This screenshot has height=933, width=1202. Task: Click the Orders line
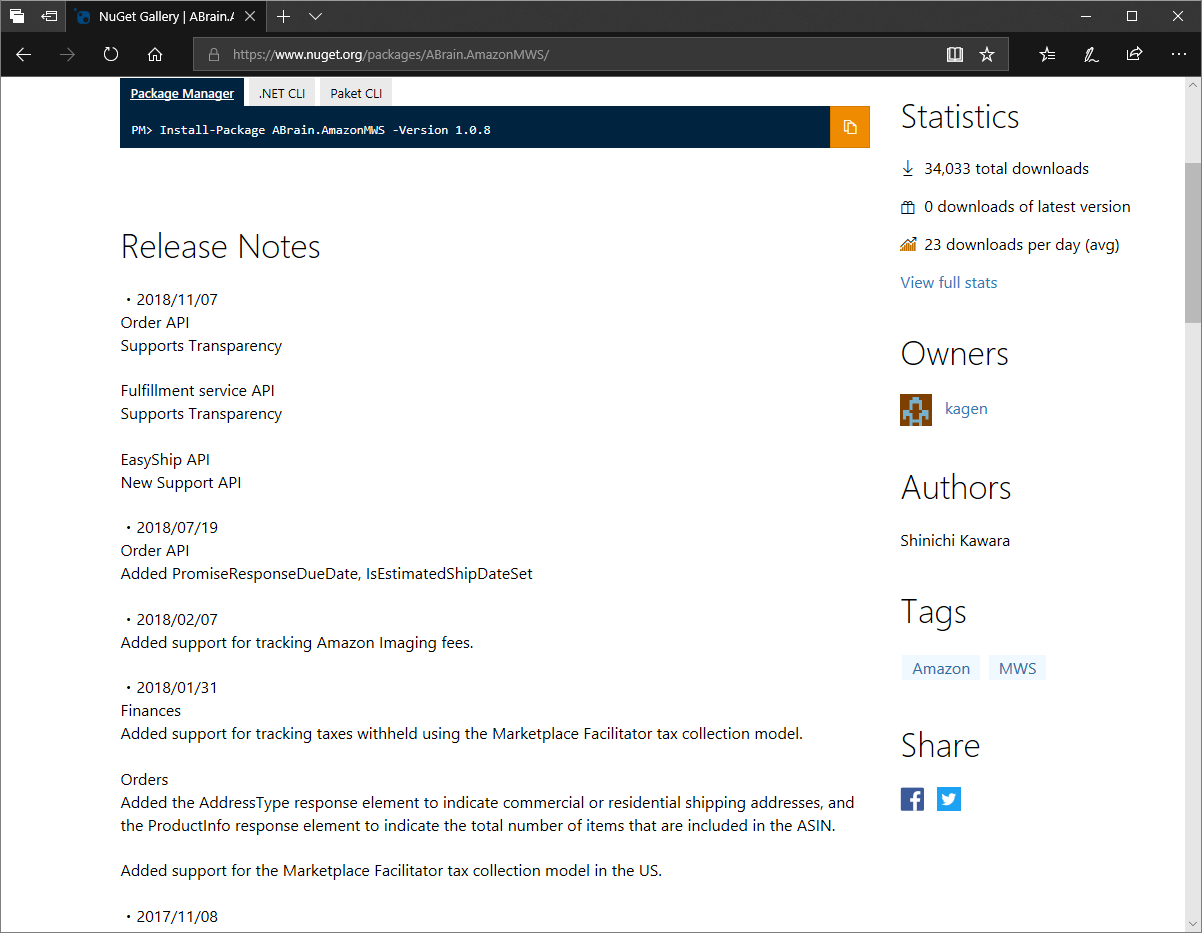point(144,780)
